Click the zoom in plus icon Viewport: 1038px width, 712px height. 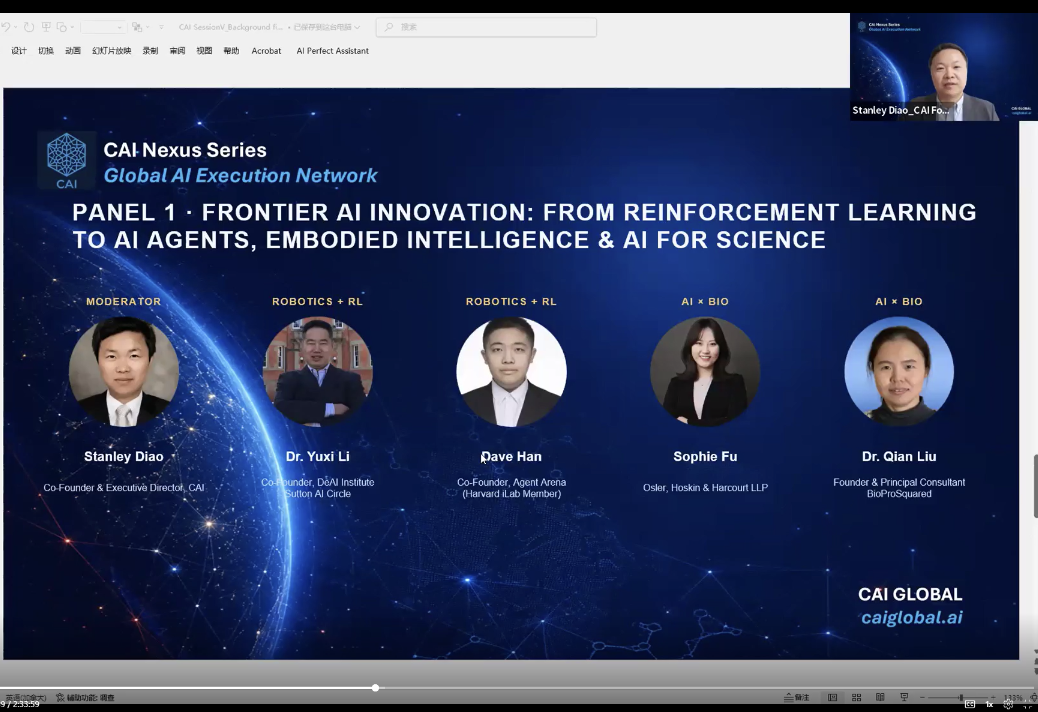(x=994, y=697)
